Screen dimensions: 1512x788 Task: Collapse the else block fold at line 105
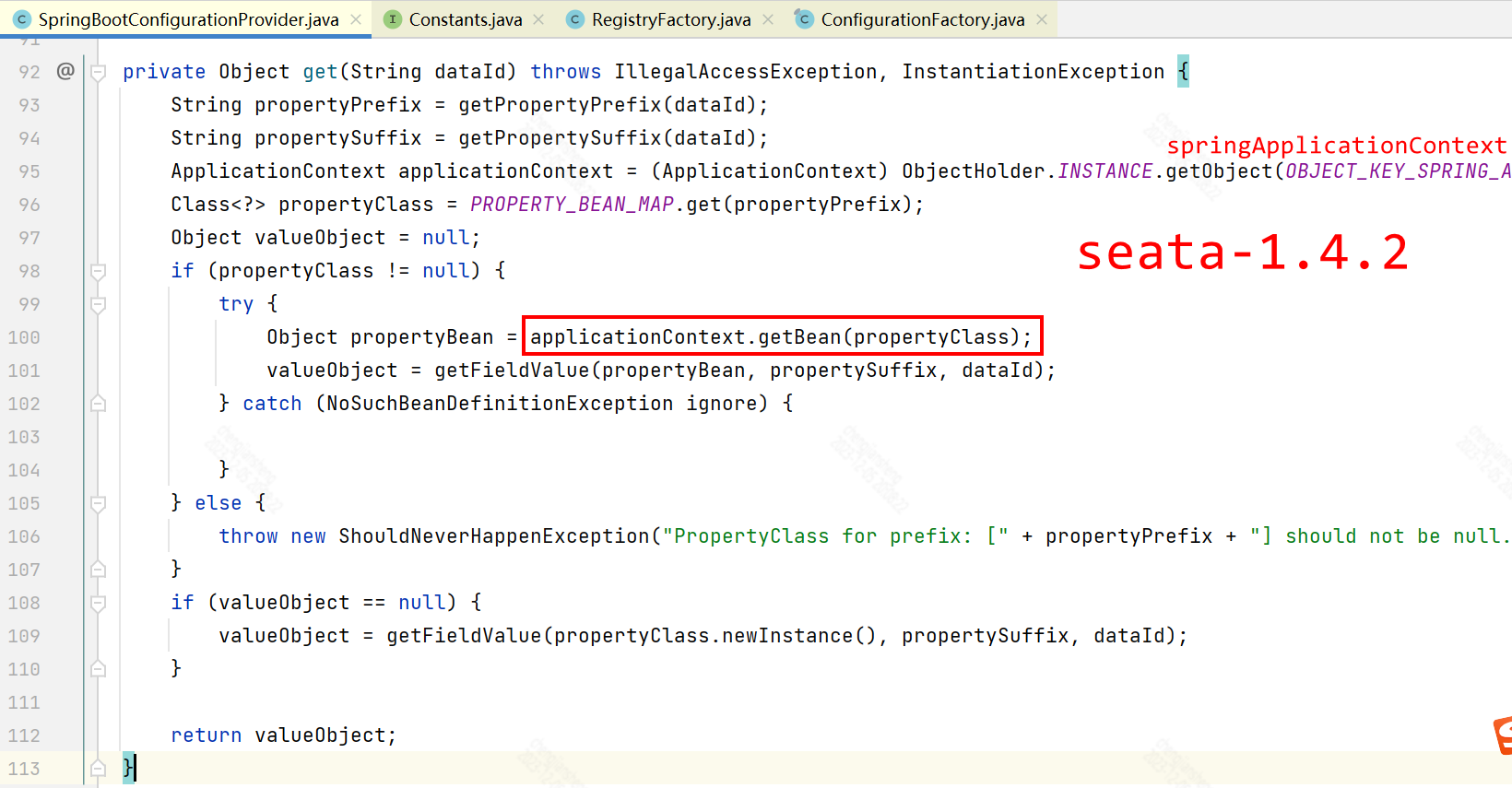98,503
